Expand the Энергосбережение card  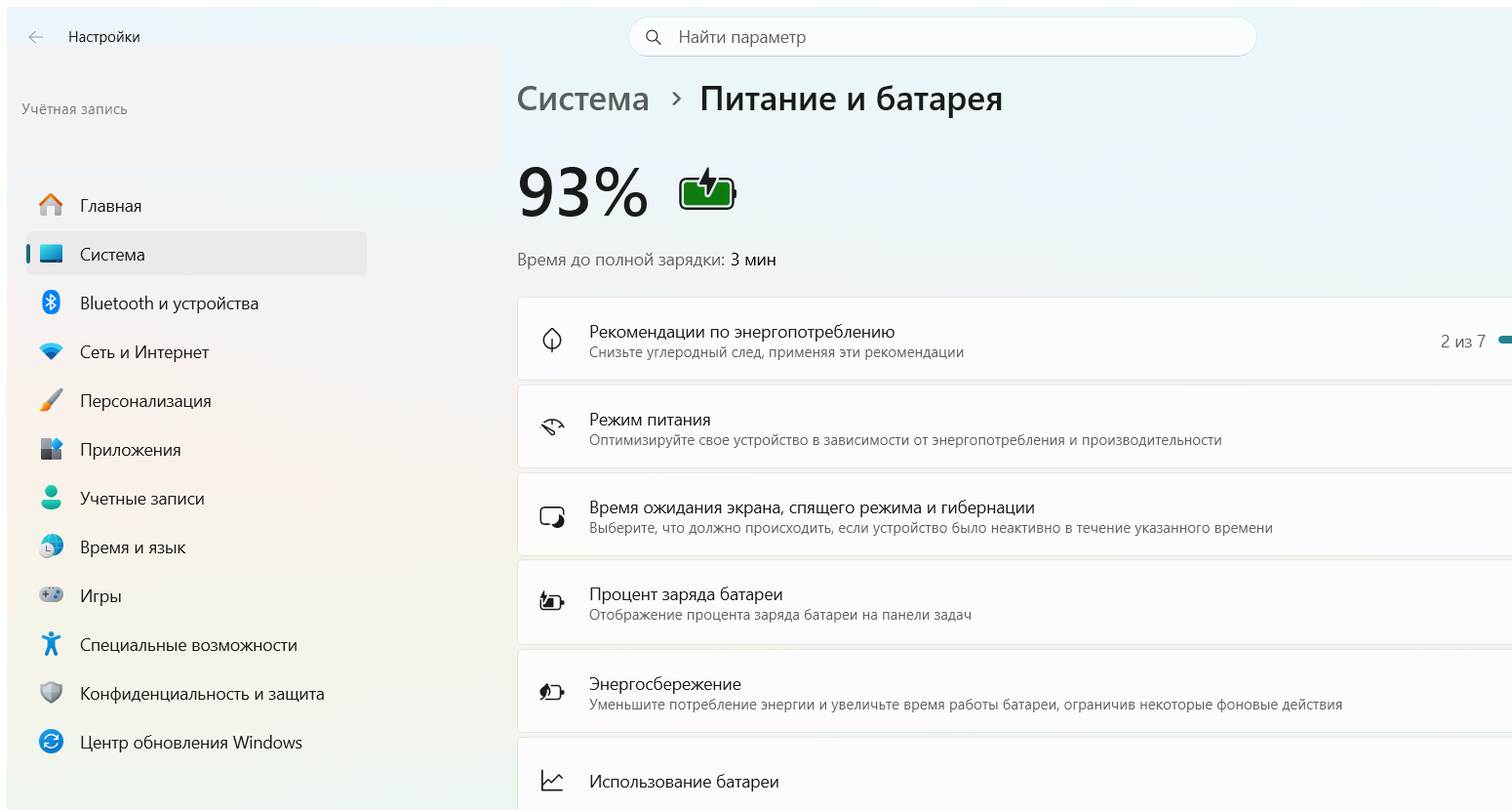pos(1015,691)
